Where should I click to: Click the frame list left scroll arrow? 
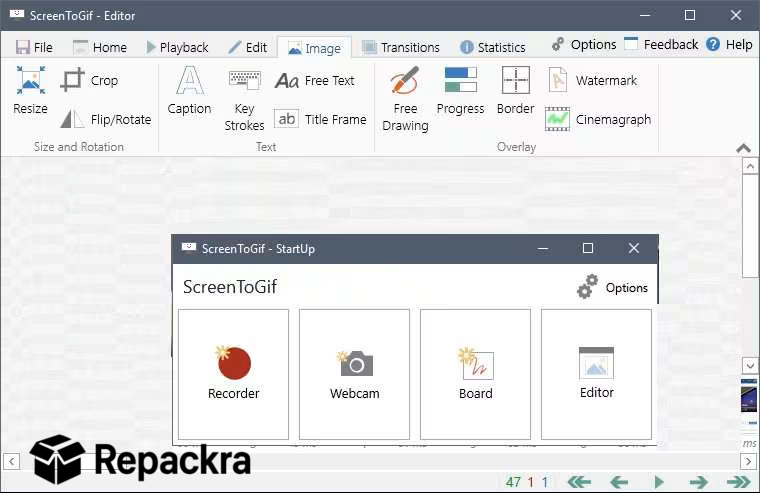12,461
